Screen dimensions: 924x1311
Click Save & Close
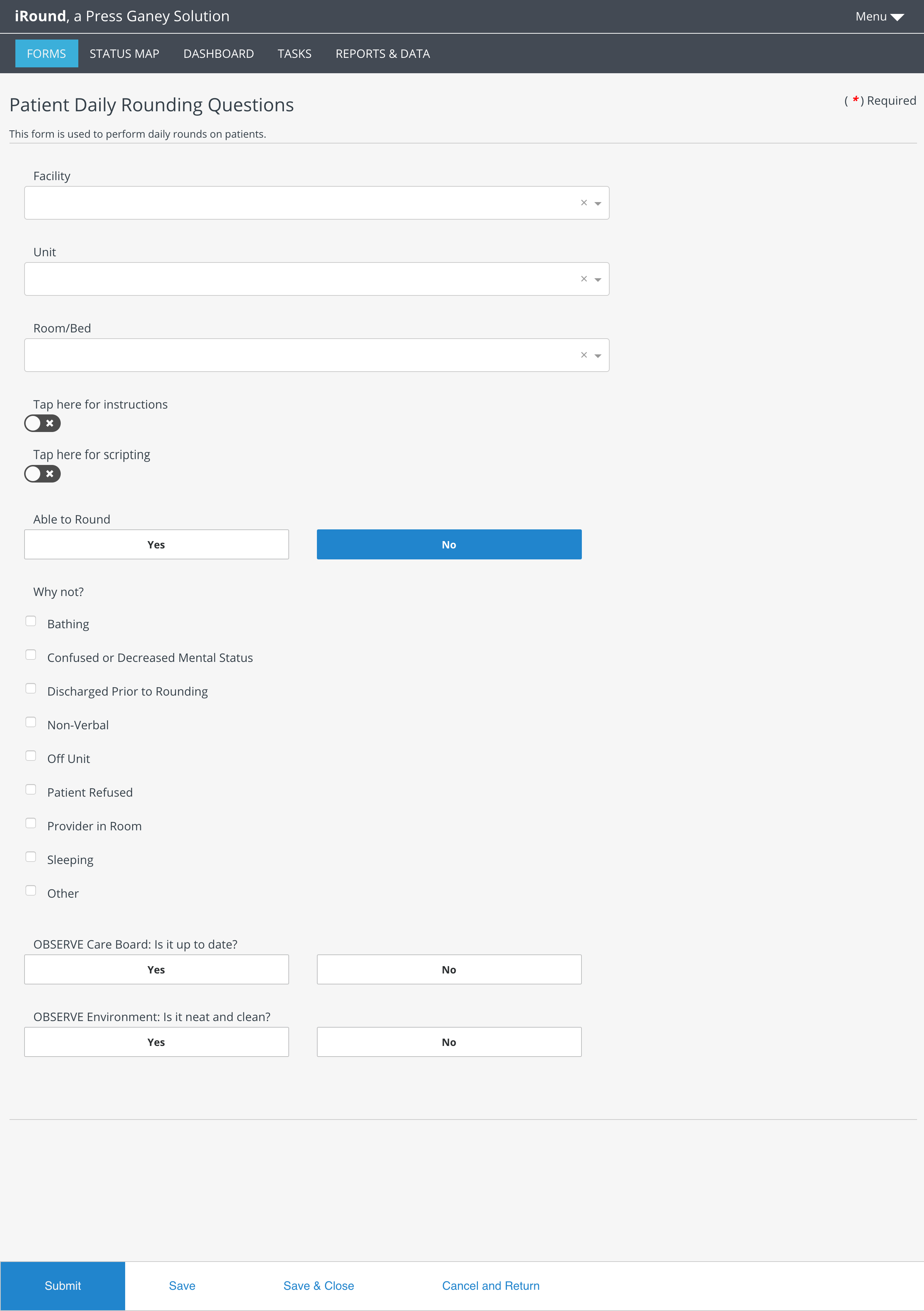coord(319,1286)
